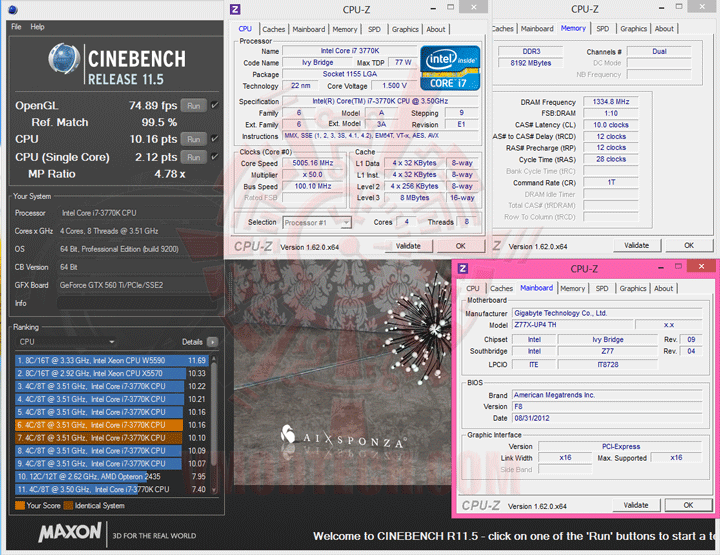720x555 pixels.
Task: Switch to Caches tab in CPU window
Action: [x=274, y=29]
